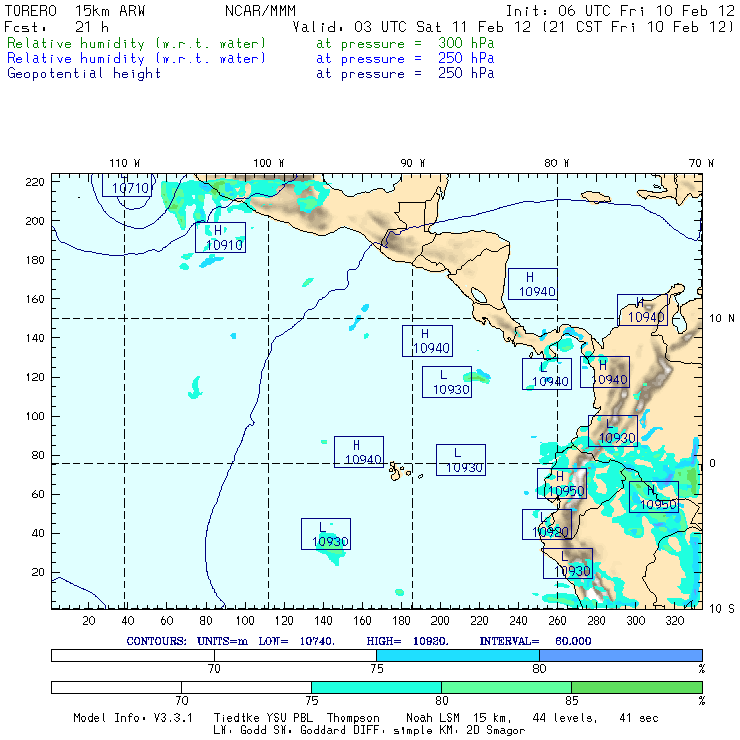The height and width of the screenshot is (740, 740).
Task: Click the "0" equator latitude label
Action: pos(712,463)
